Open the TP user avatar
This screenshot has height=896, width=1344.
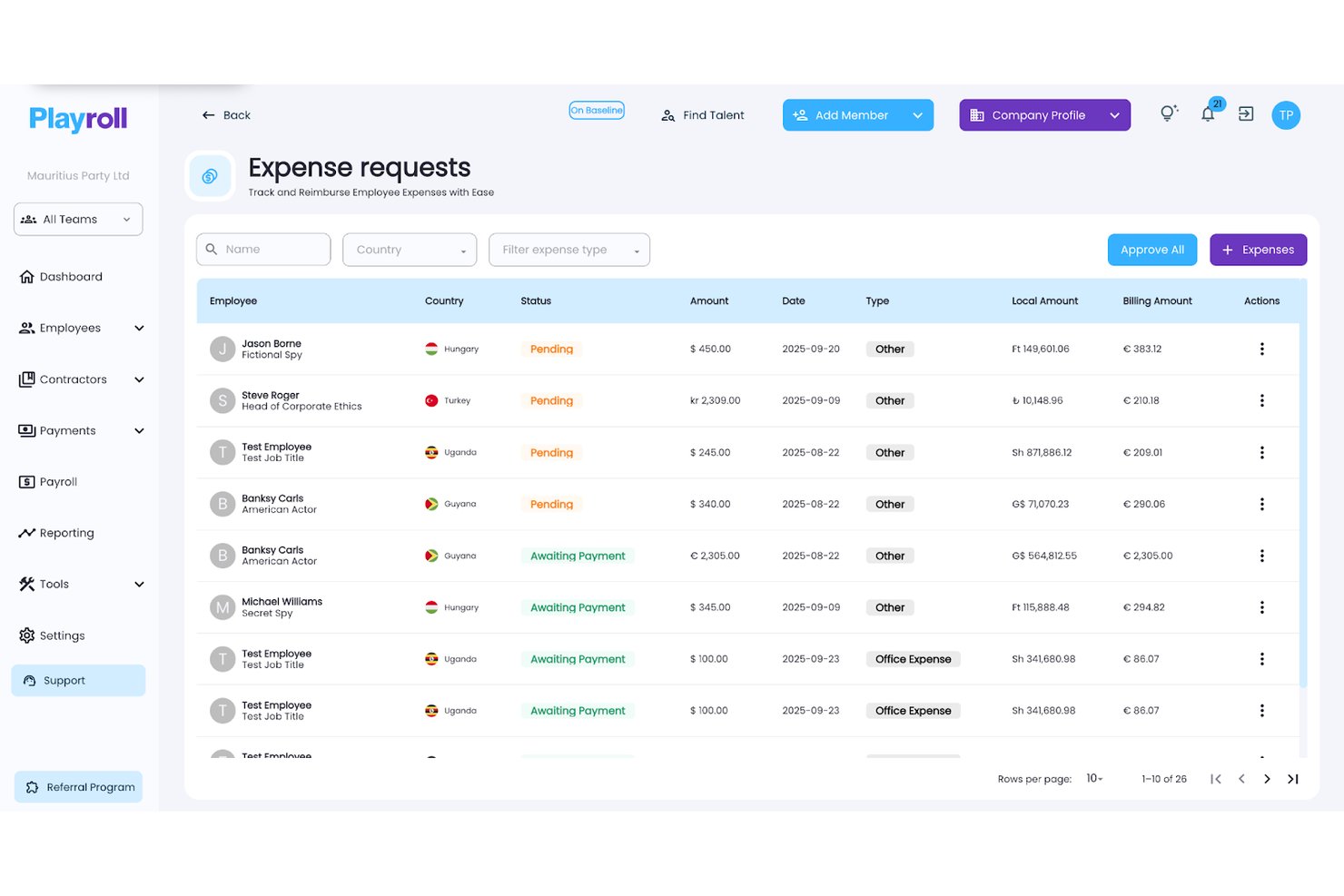tap(1286, 115)
